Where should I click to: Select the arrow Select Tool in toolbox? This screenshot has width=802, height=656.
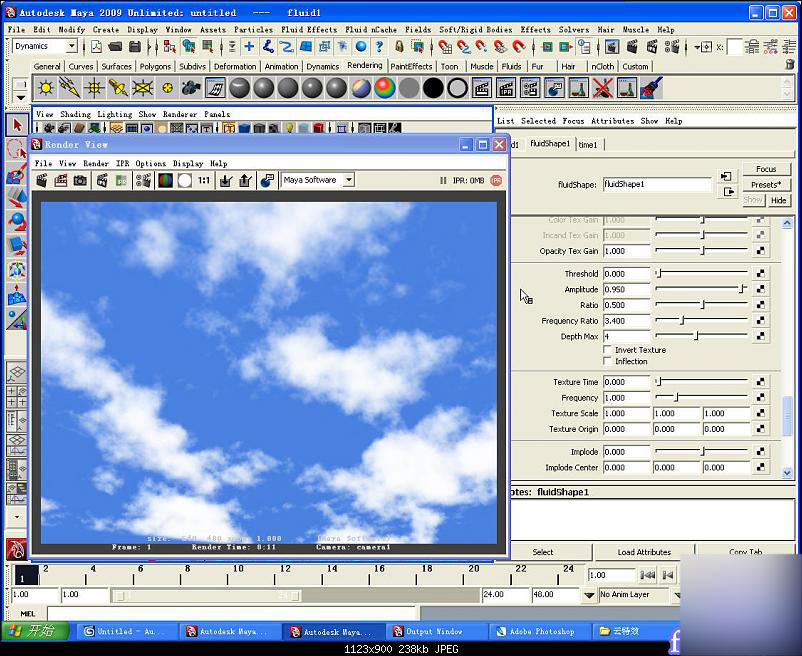tap(17, 125)
